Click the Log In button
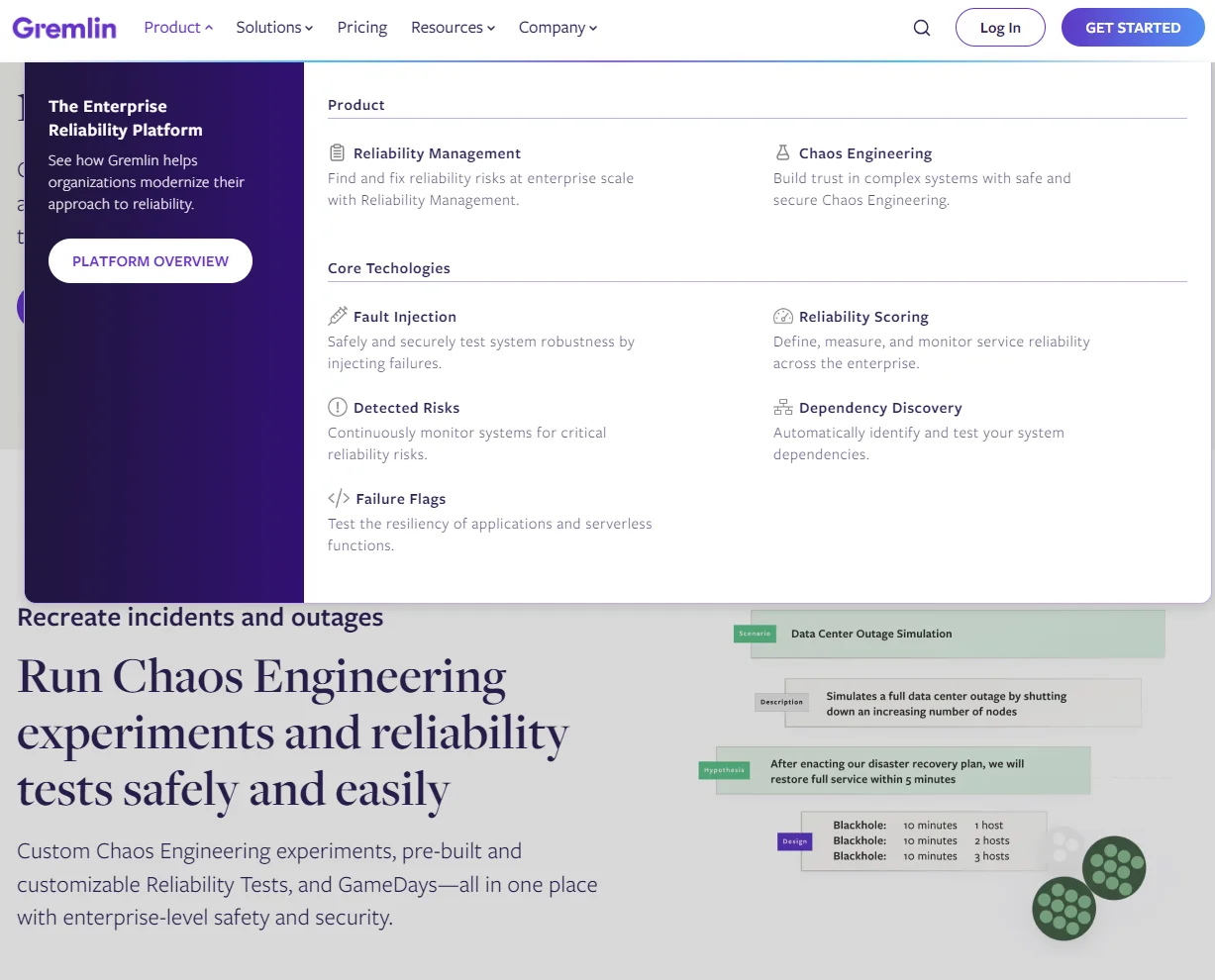 click(1000, 28)
